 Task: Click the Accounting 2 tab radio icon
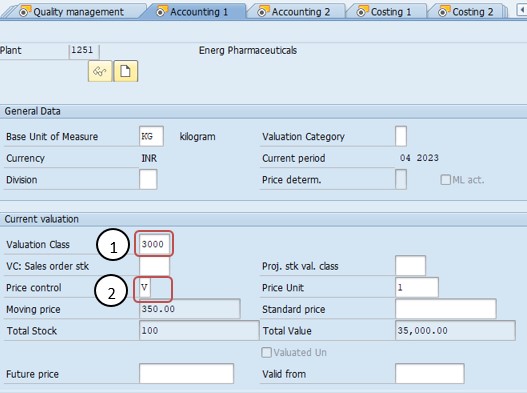coord(262,12)
